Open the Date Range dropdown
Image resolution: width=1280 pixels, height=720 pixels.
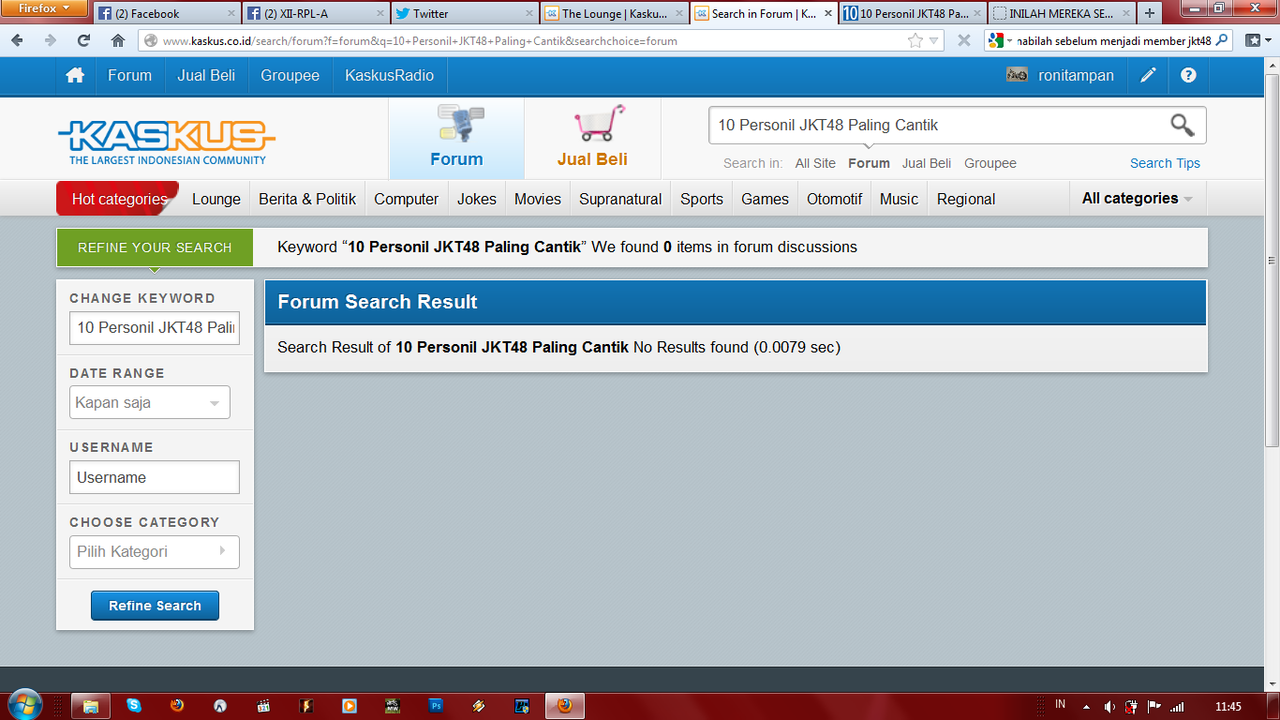pos(150,403)
